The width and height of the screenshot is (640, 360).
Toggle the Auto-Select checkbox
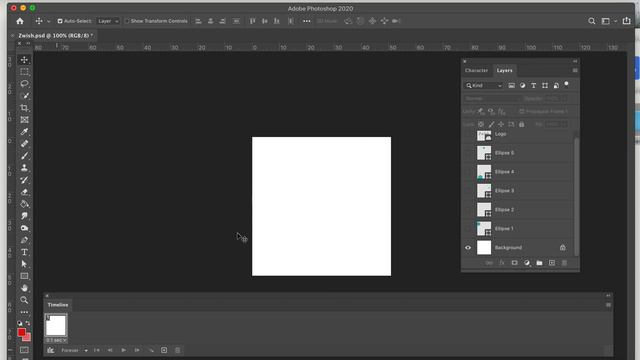60,21
